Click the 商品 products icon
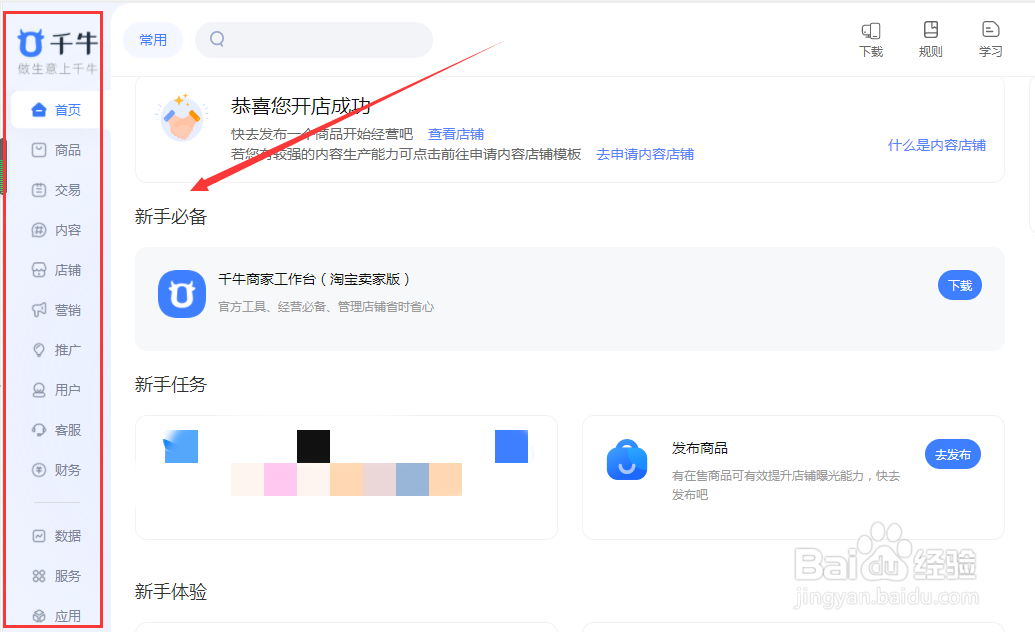Image resolution: width=1035 pixels, height=632 pixels. tap(39, 150)
